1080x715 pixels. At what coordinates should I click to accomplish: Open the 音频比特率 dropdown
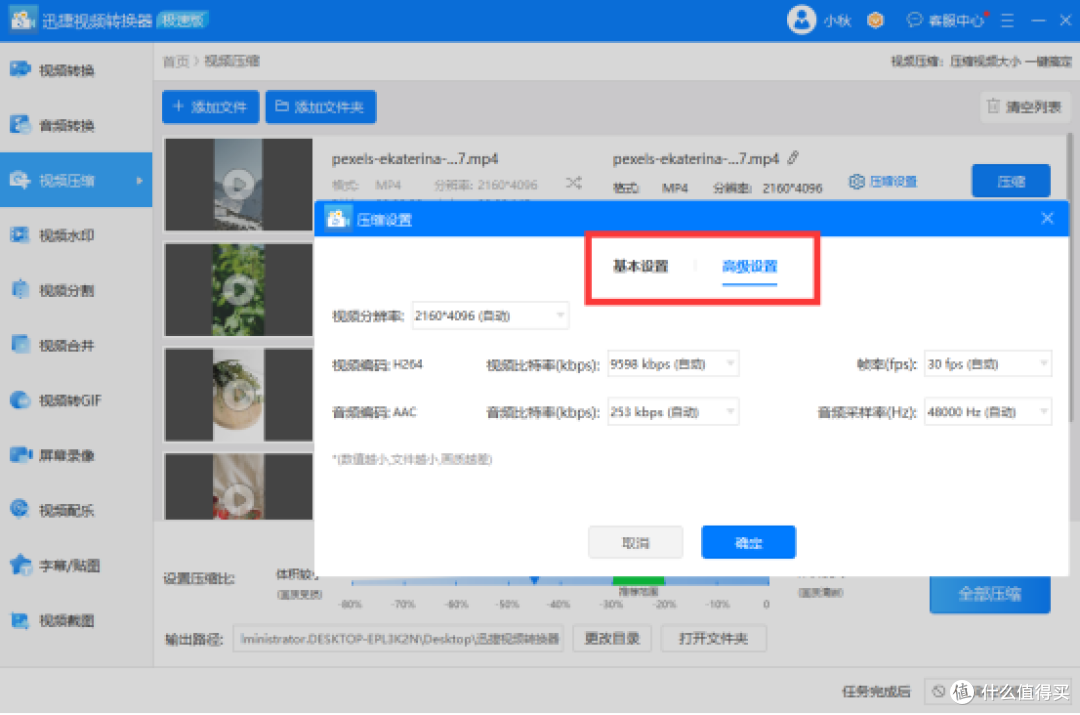coord(673,412)
